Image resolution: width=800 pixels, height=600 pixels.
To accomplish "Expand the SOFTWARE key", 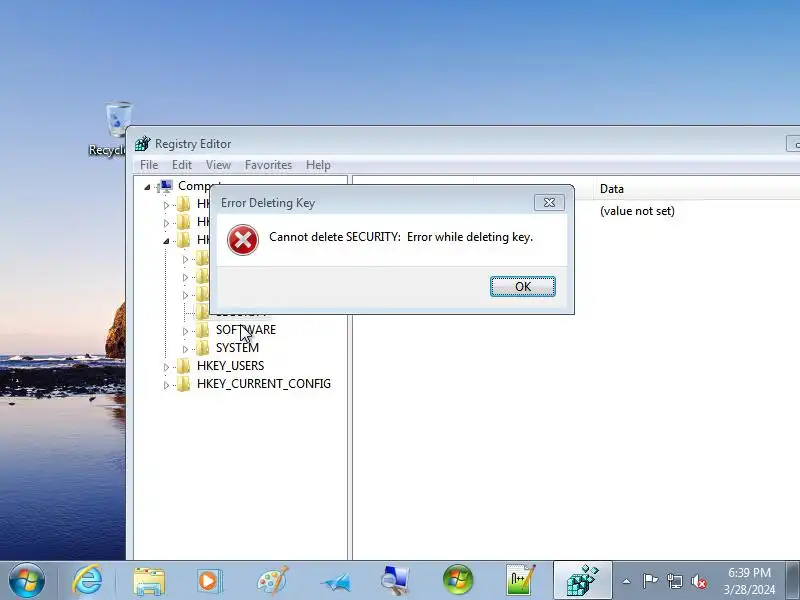I will pyautogui.click(x=185, y=331).
